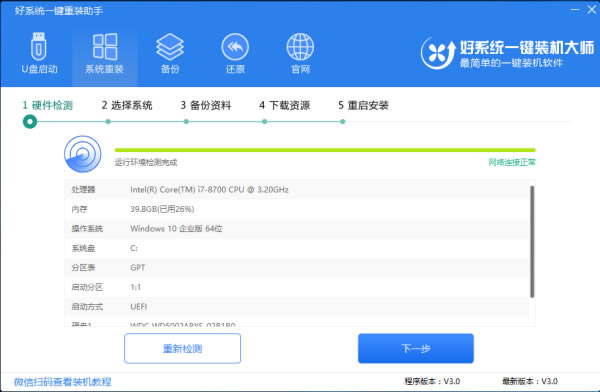Open the 官网 globe icon
The height and width of the screenshot is (392, 600).
pos(300,47)
